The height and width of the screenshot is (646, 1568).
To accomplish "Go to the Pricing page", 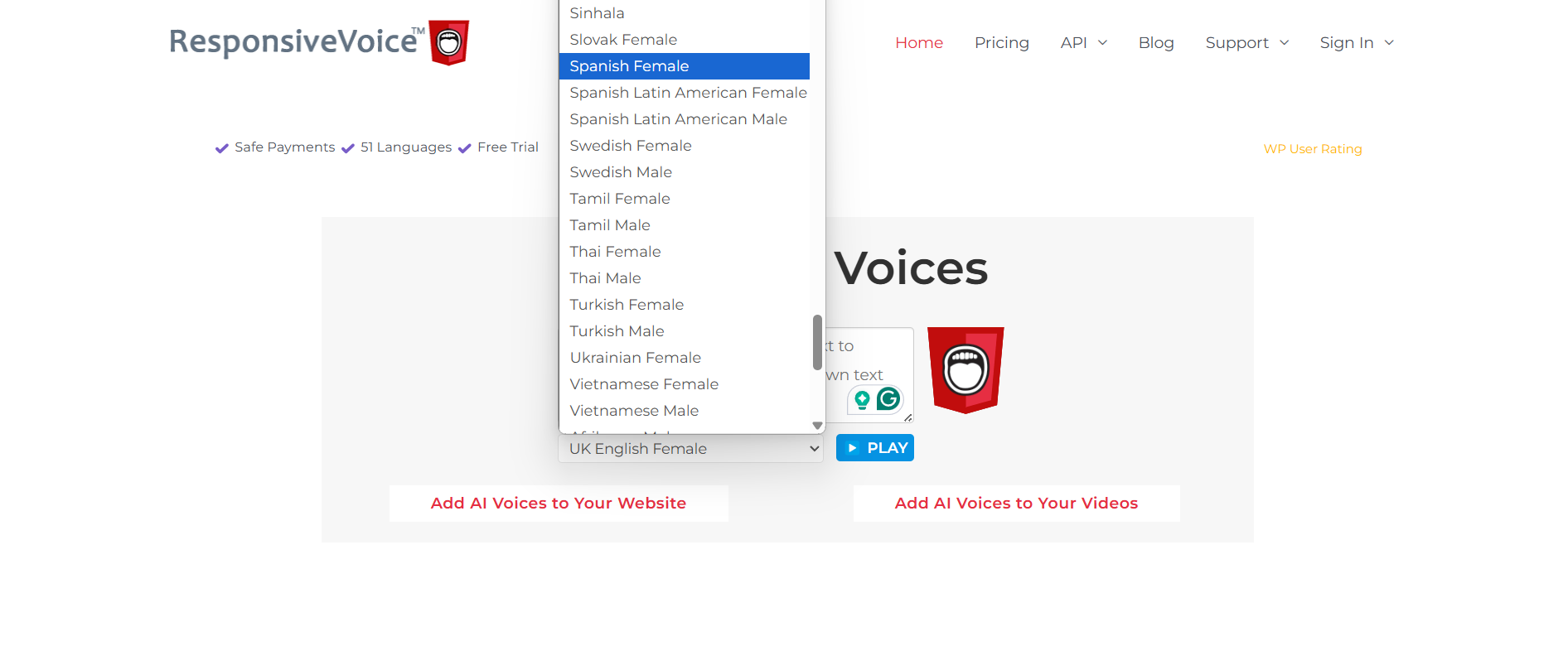I will [1002, 42].
